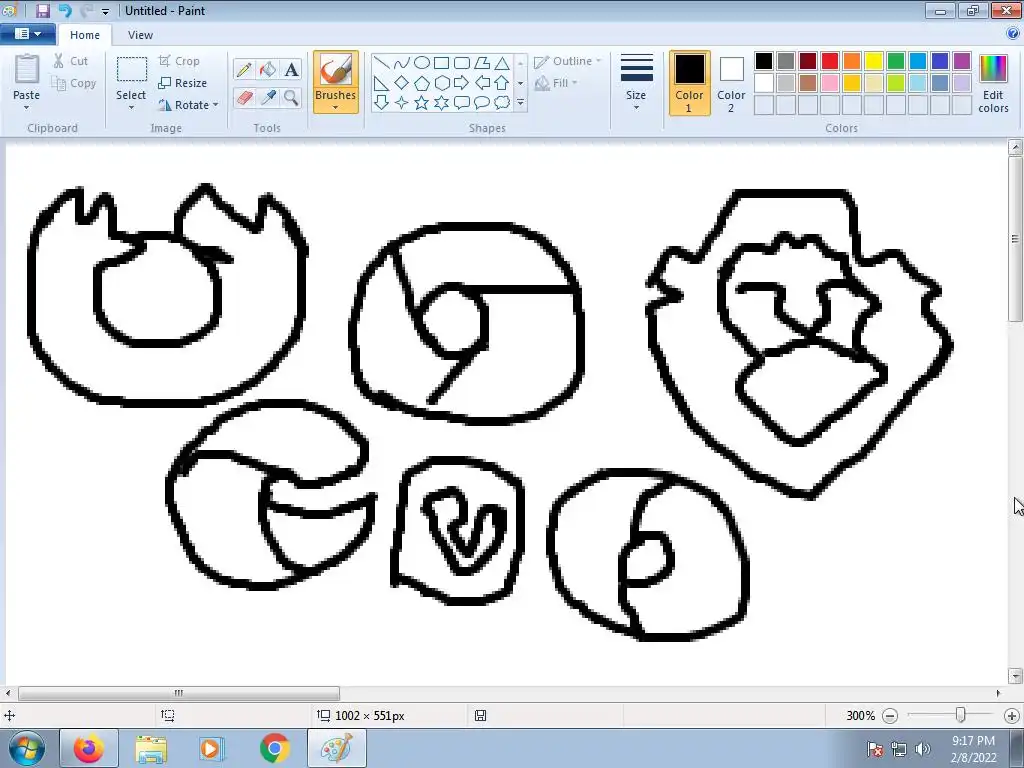Click the Resize button

183,83
